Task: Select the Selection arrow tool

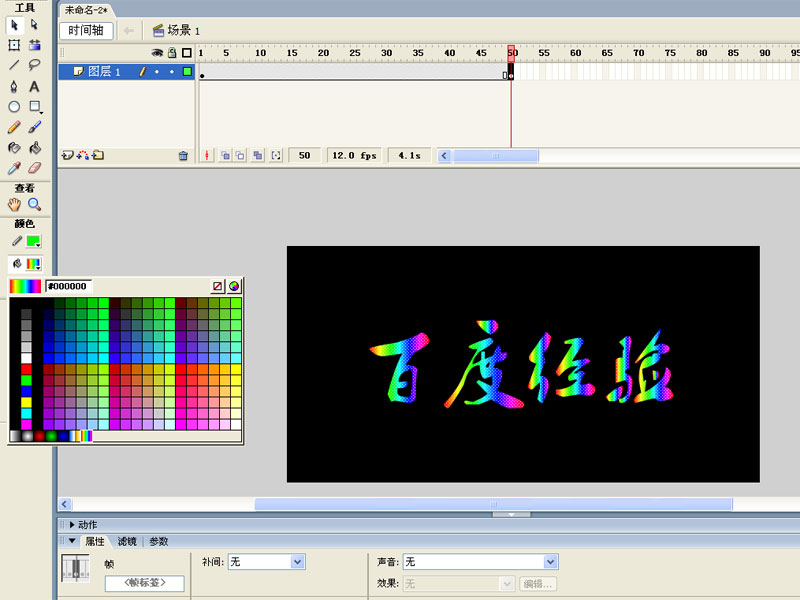Action: 14,24
